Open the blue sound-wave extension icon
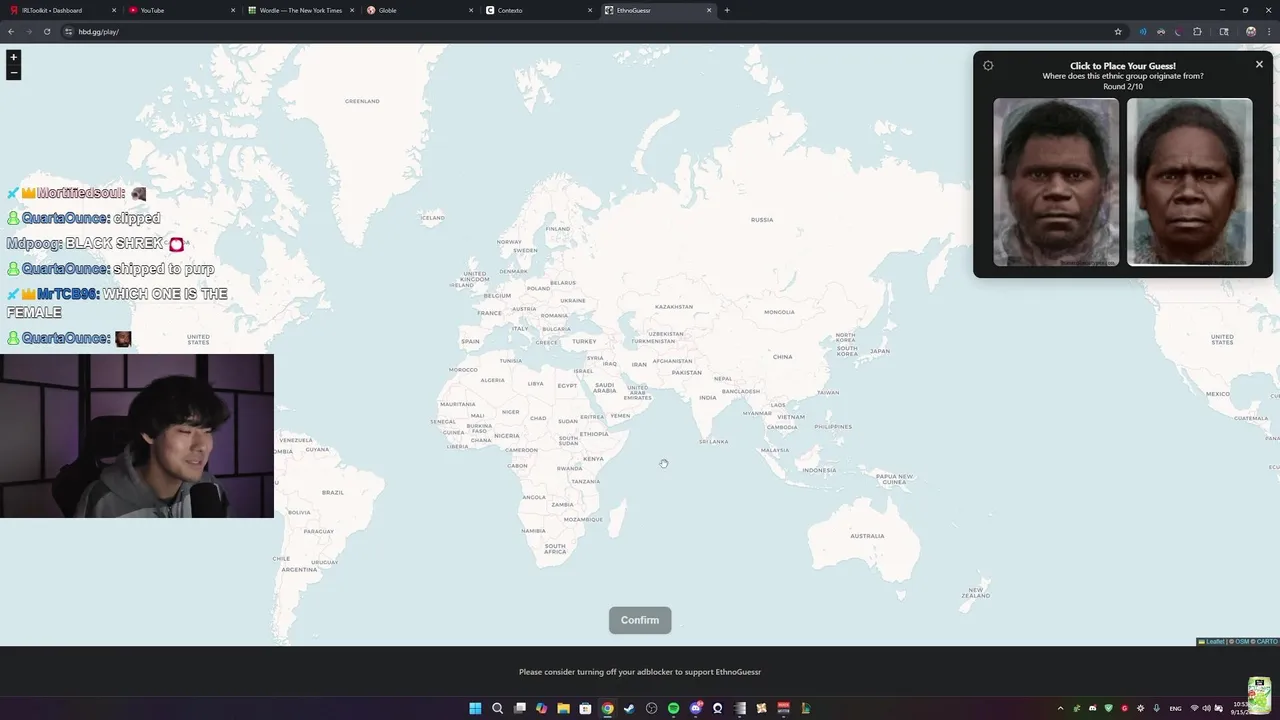 pos(1143,32)
